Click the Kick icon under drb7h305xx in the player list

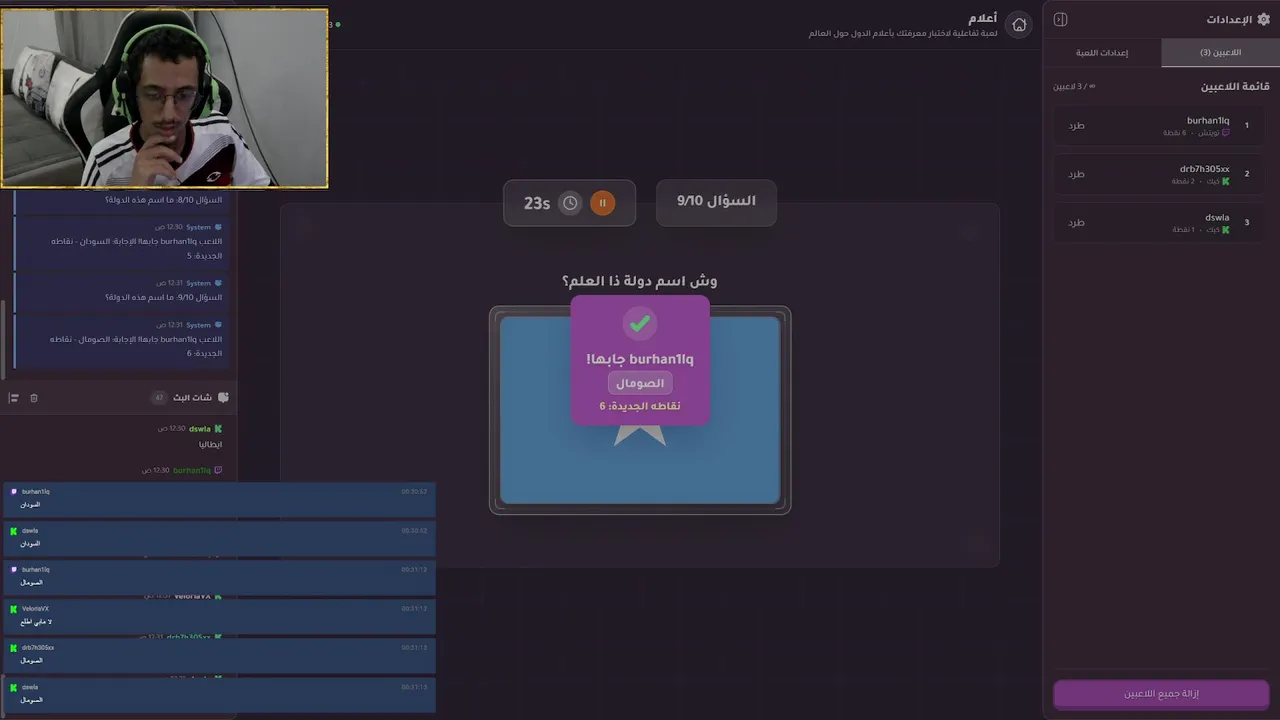tap(1226, 182)
